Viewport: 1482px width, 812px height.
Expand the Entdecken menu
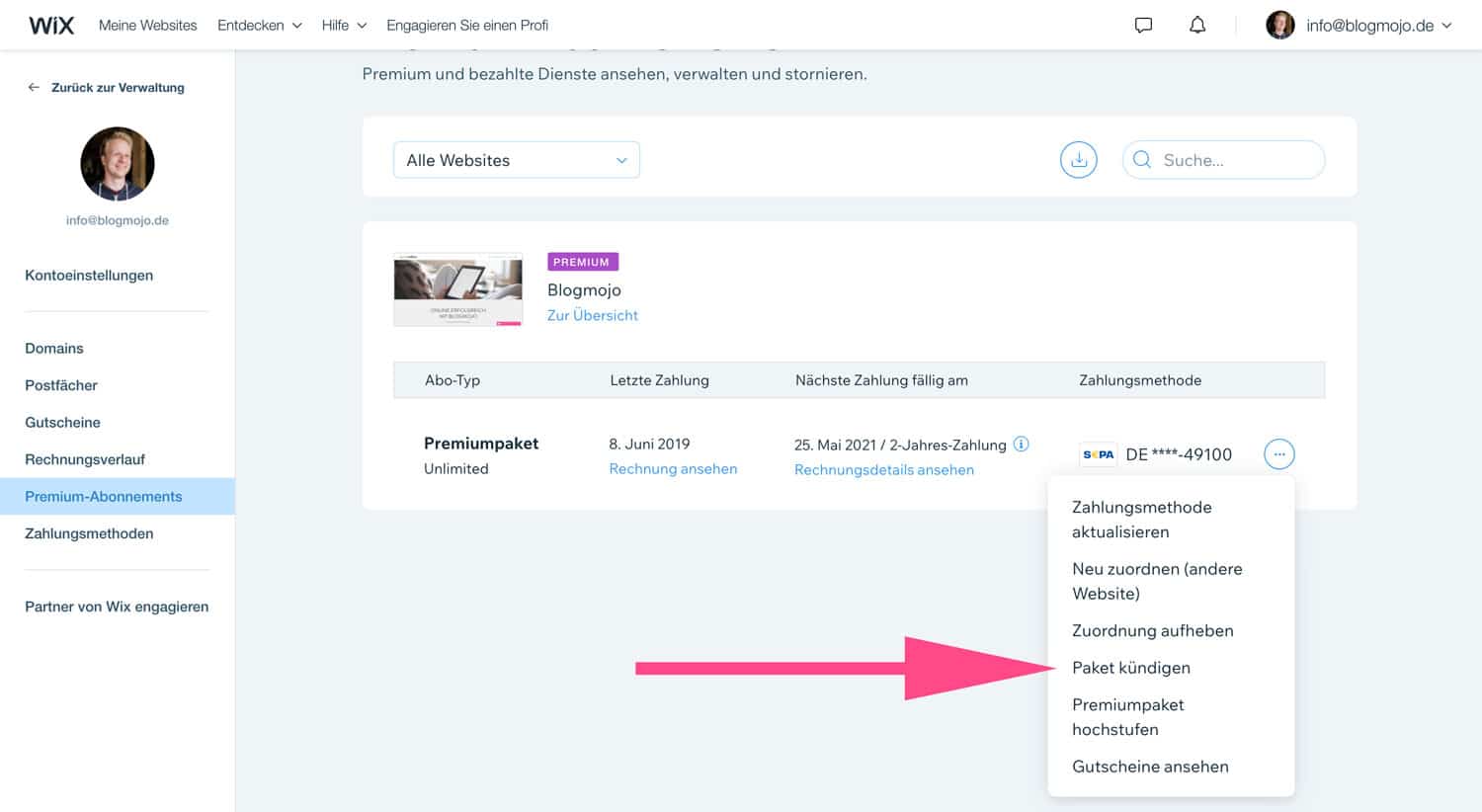tap(260, 25)
